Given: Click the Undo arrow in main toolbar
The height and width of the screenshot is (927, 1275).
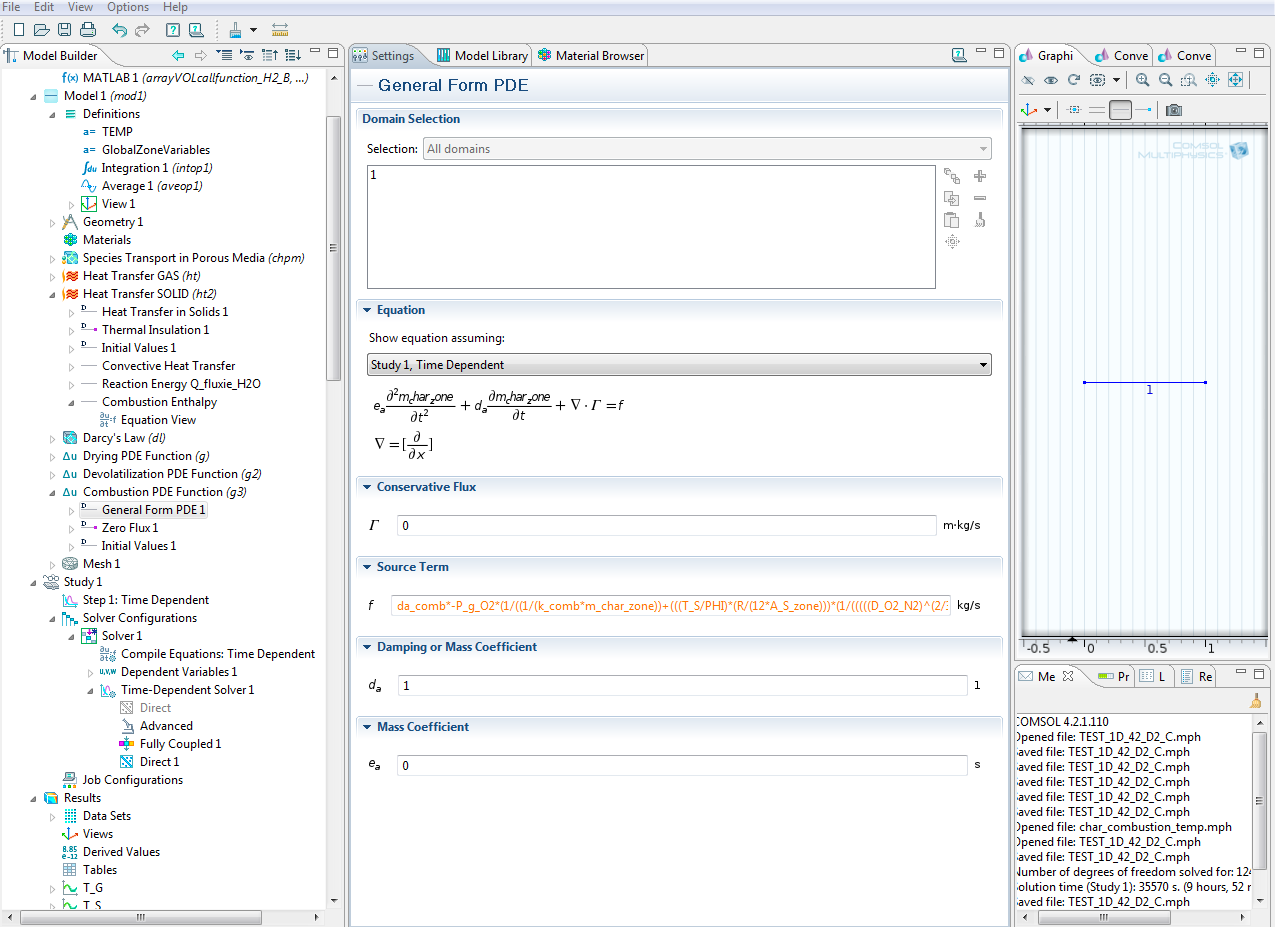Looking at the screenshot, I should (119, 30).
